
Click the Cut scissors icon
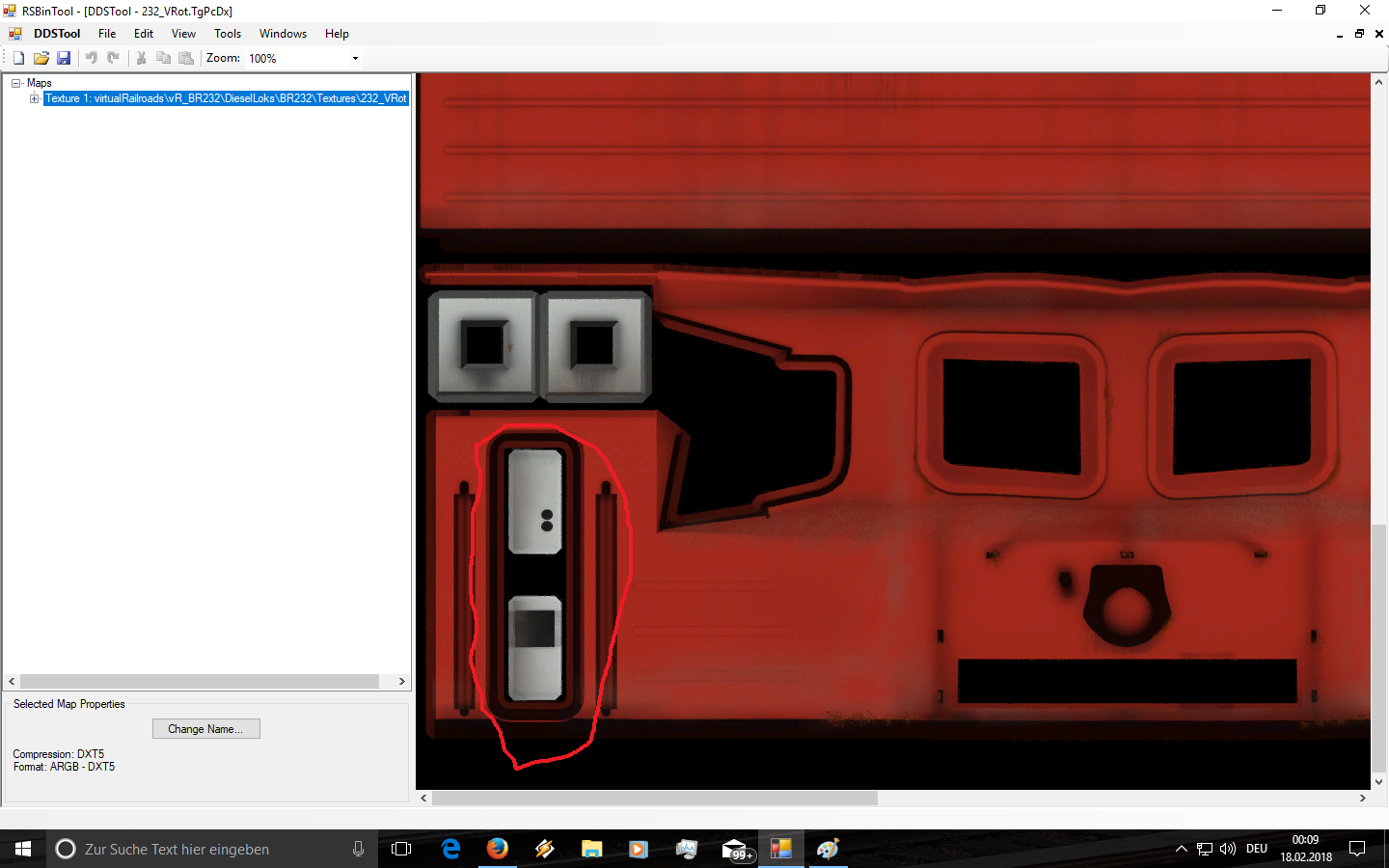141,58
